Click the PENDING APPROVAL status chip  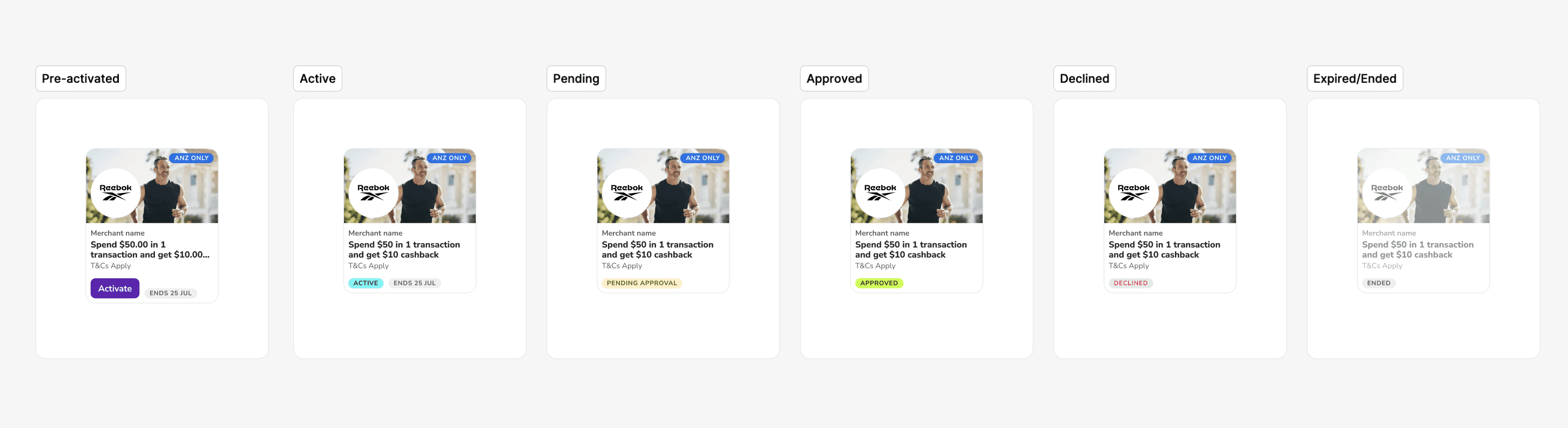coord(641,283)
